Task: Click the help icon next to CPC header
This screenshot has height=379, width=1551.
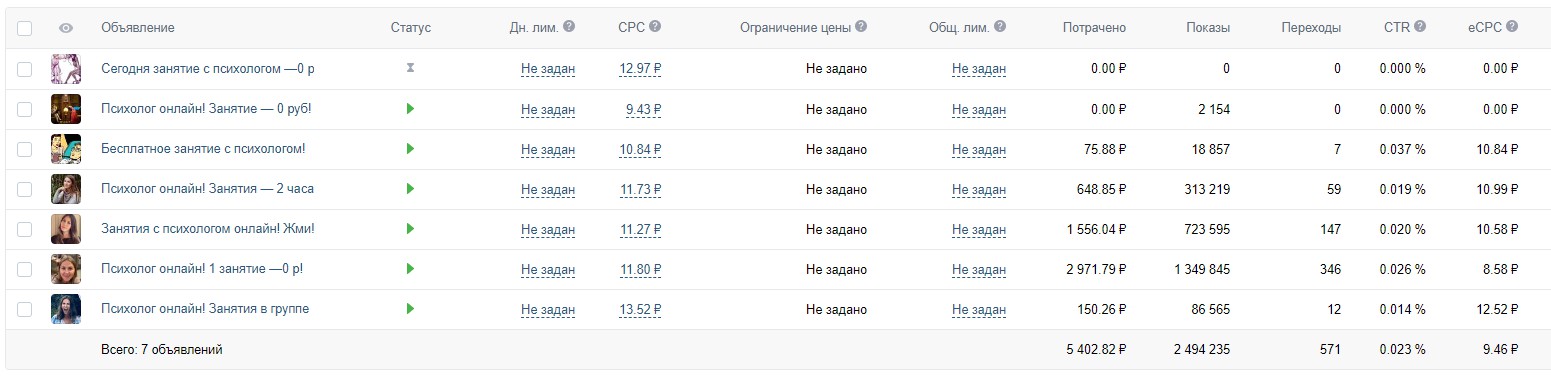Action: pyautogui.click(x=655, y=27)
